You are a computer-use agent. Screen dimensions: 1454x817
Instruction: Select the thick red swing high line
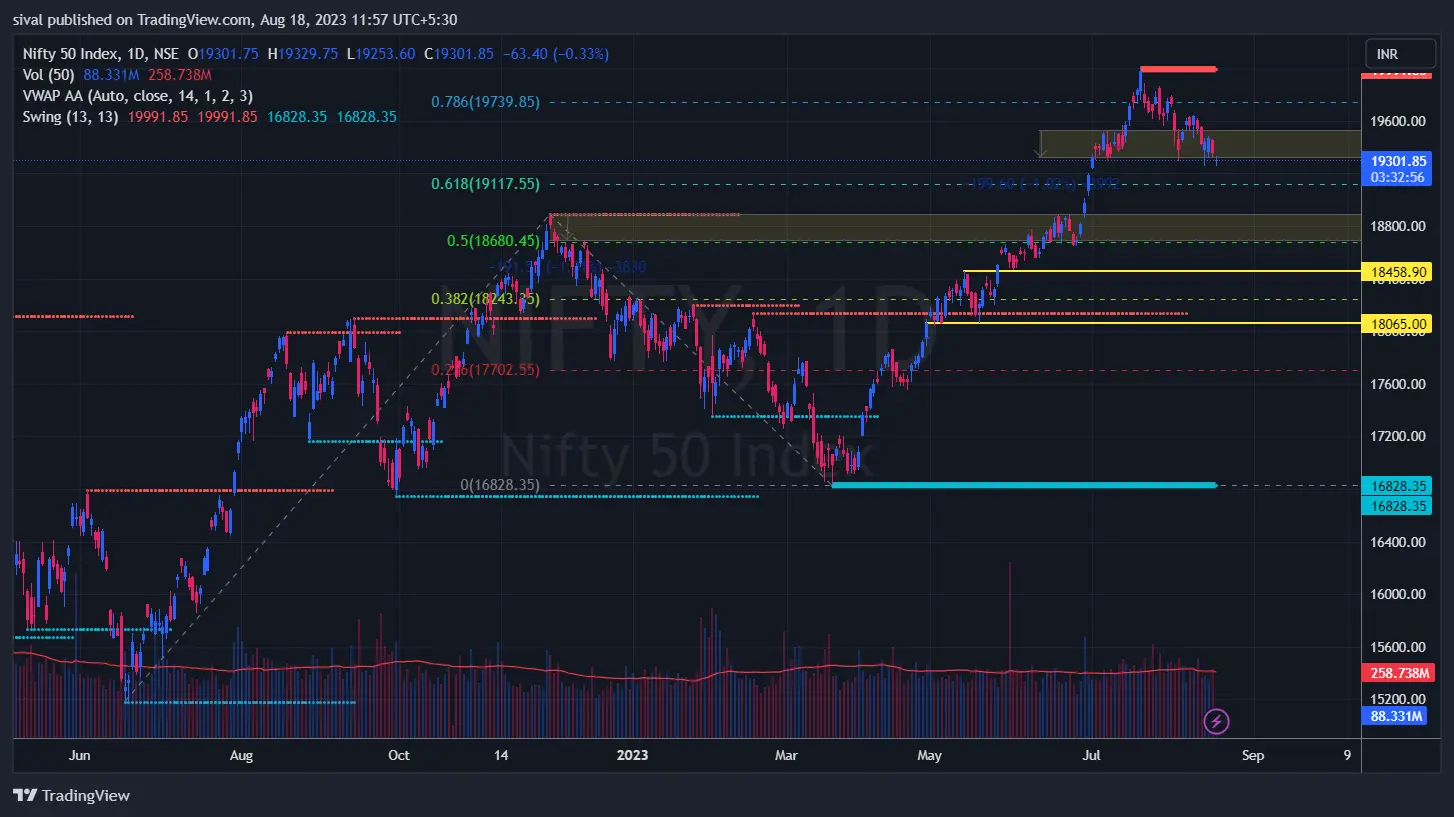coord(1178,69)
